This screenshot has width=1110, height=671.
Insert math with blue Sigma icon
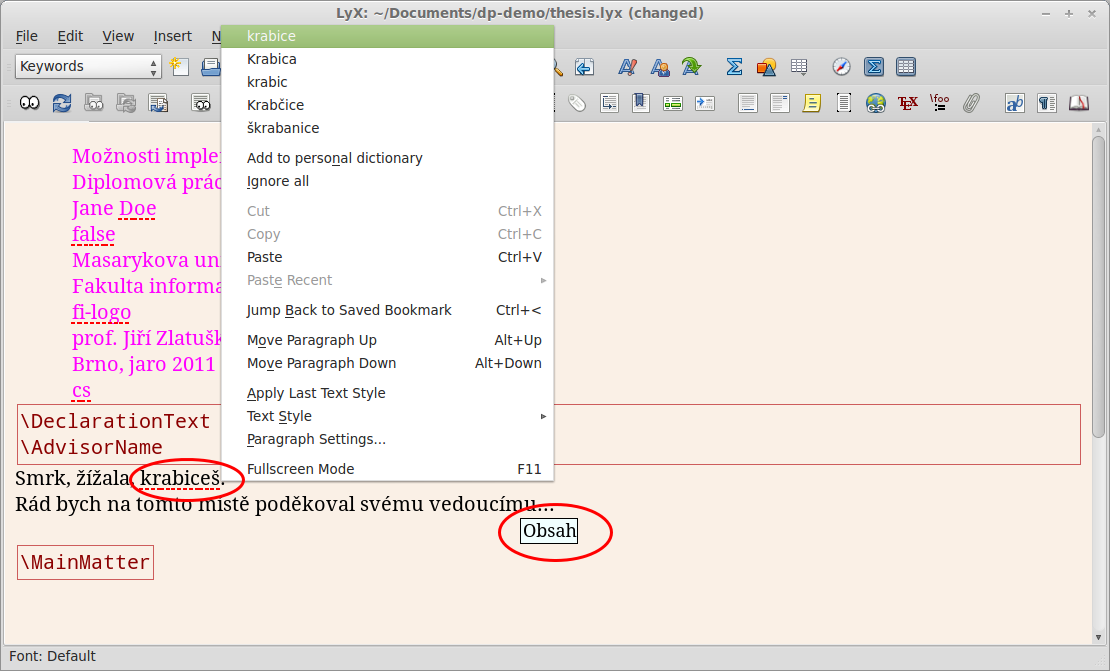734,67
